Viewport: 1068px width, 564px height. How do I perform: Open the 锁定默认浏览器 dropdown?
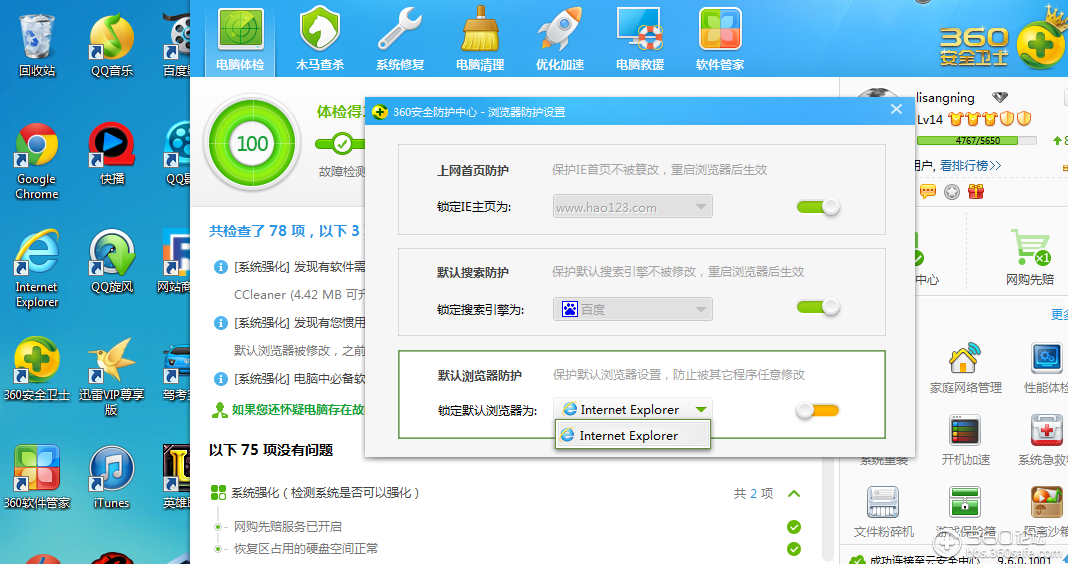click(633, 409)
